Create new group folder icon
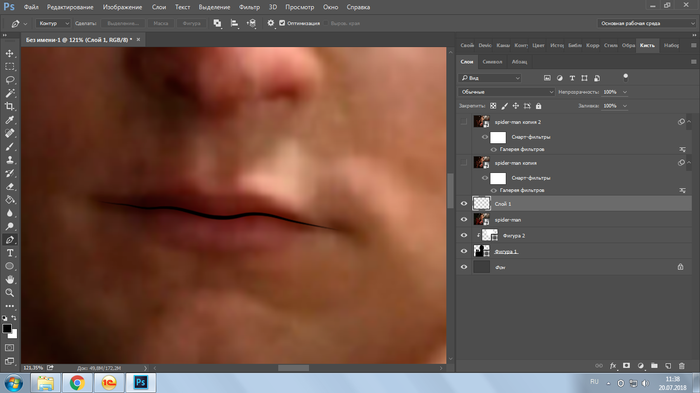Viewport: 700px width, 393px height. click(654, 366)
